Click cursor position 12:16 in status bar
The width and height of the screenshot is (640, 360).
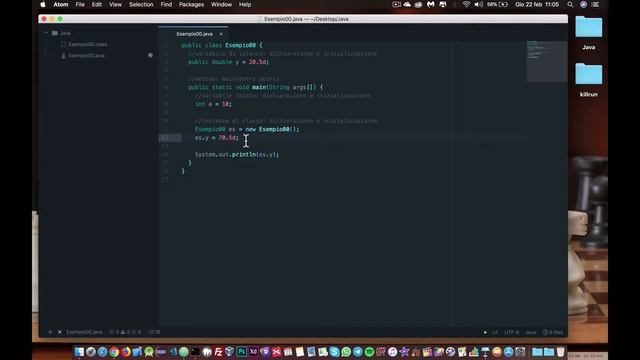tap(154, 332)
